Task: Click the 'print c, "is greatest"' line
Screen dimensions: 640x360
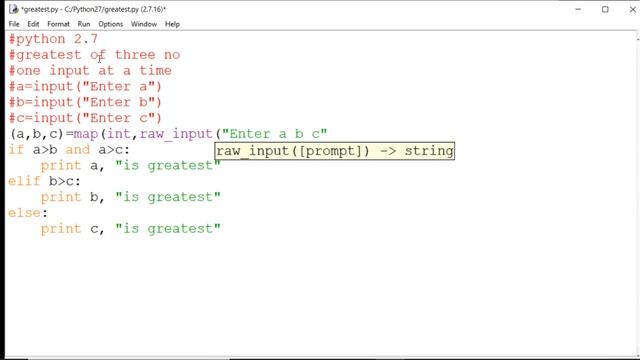Action: [131, 229]
